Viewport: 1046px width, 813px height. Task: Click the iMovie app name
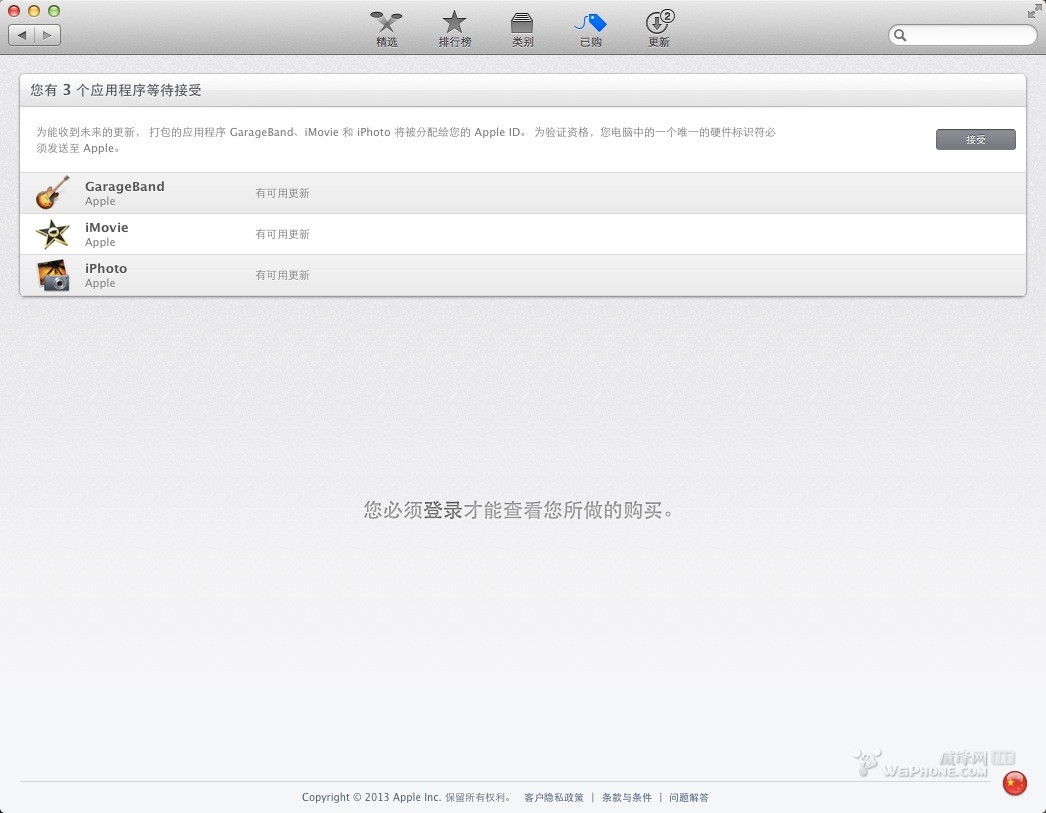pos(107,227)
